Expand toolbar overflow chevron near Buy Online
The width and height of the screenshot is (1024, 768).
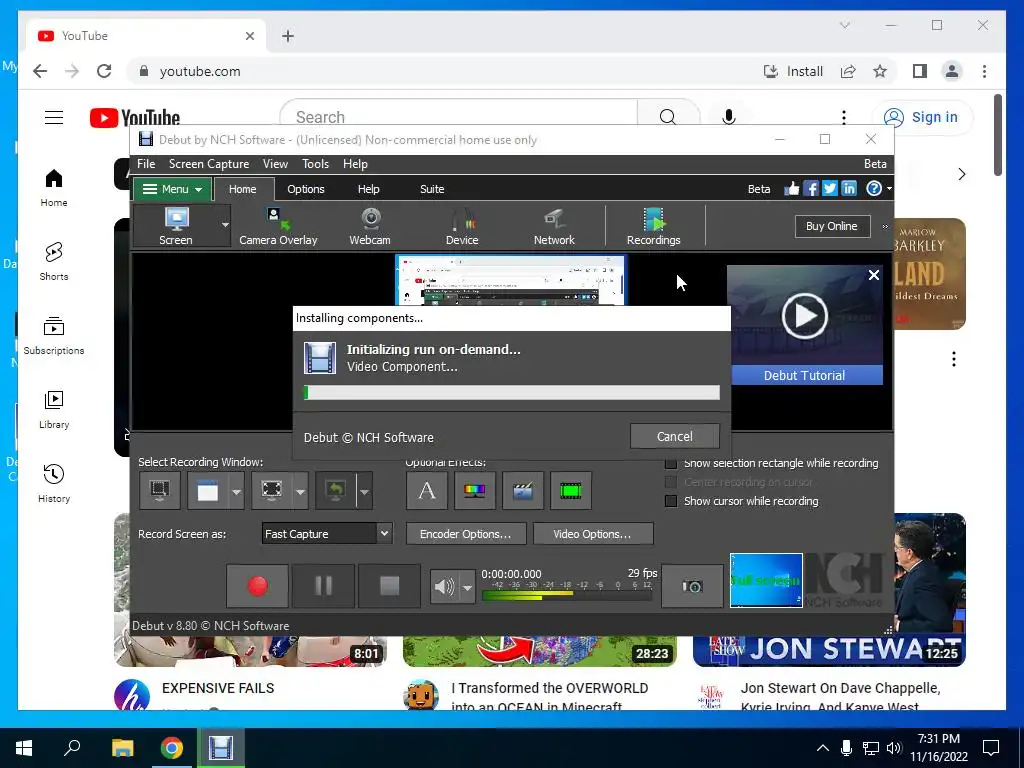click(885, 227)
